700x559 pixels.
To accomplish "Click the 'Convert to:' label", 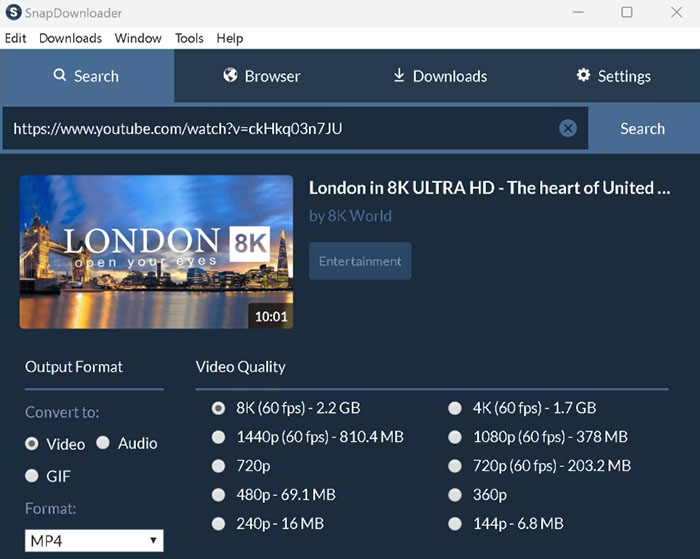I will pos(62,412).
